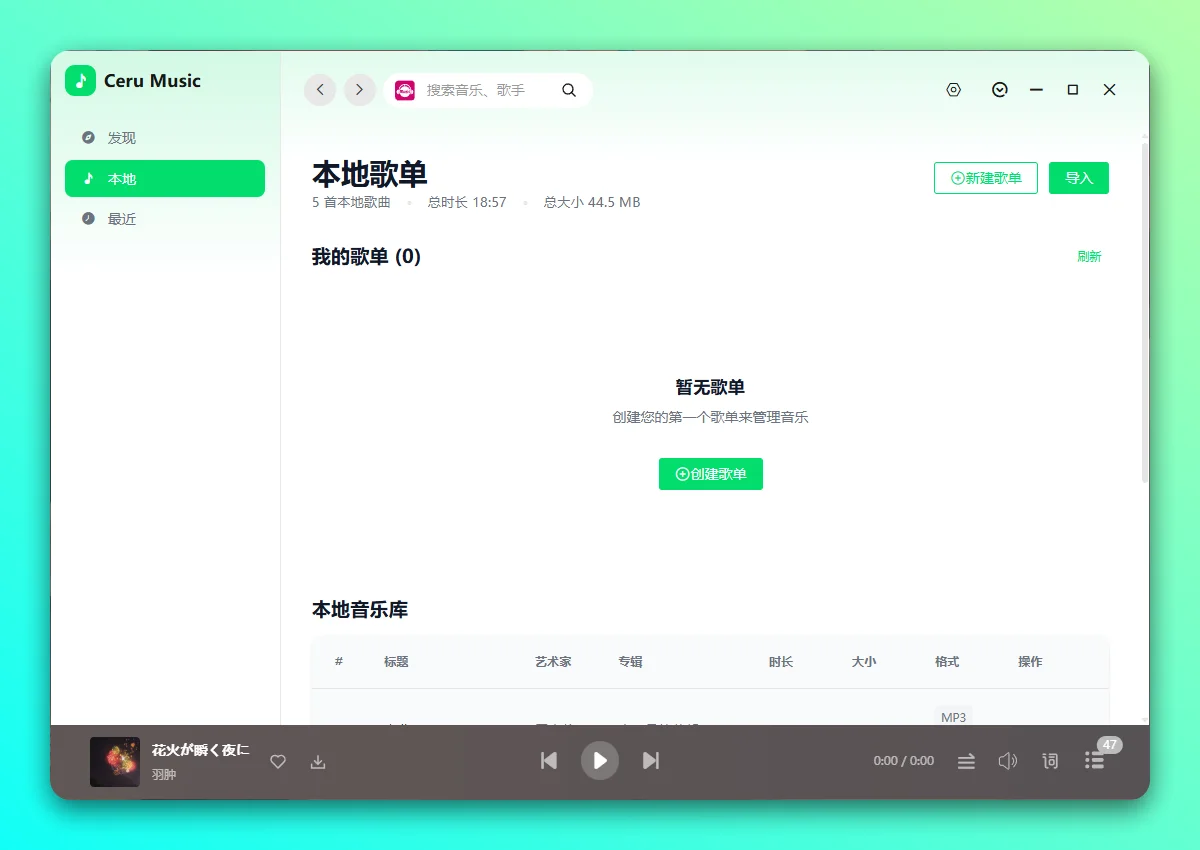
Task: Favorite the song 花火が瞬く夜に
Action: click(x=278, y=761)
